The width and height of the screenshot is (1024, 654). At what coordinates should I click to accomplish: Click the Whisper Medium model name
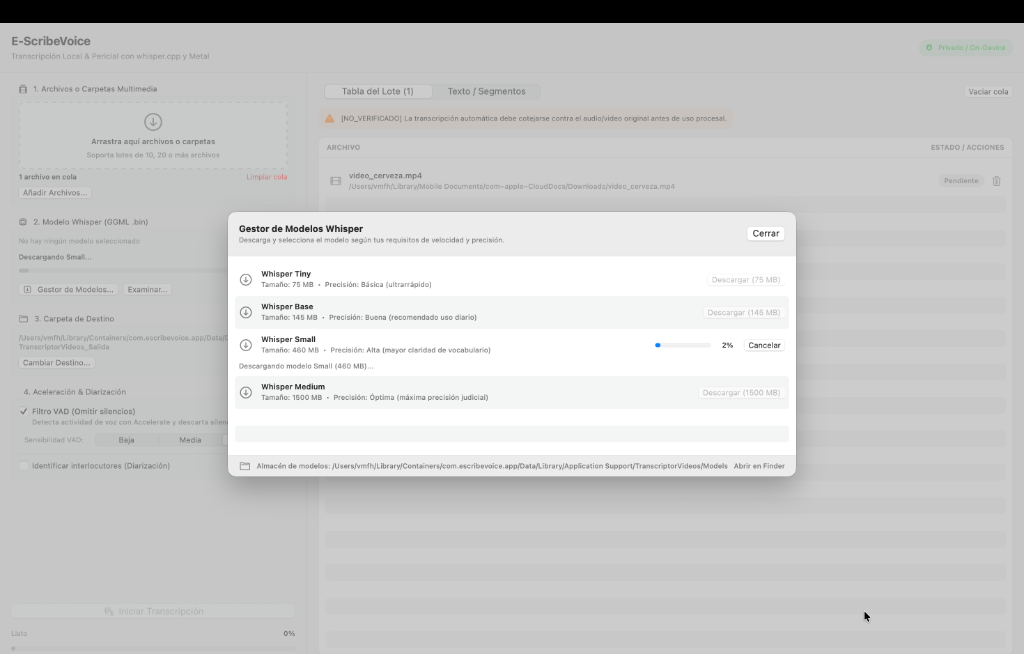coord(293,387)
